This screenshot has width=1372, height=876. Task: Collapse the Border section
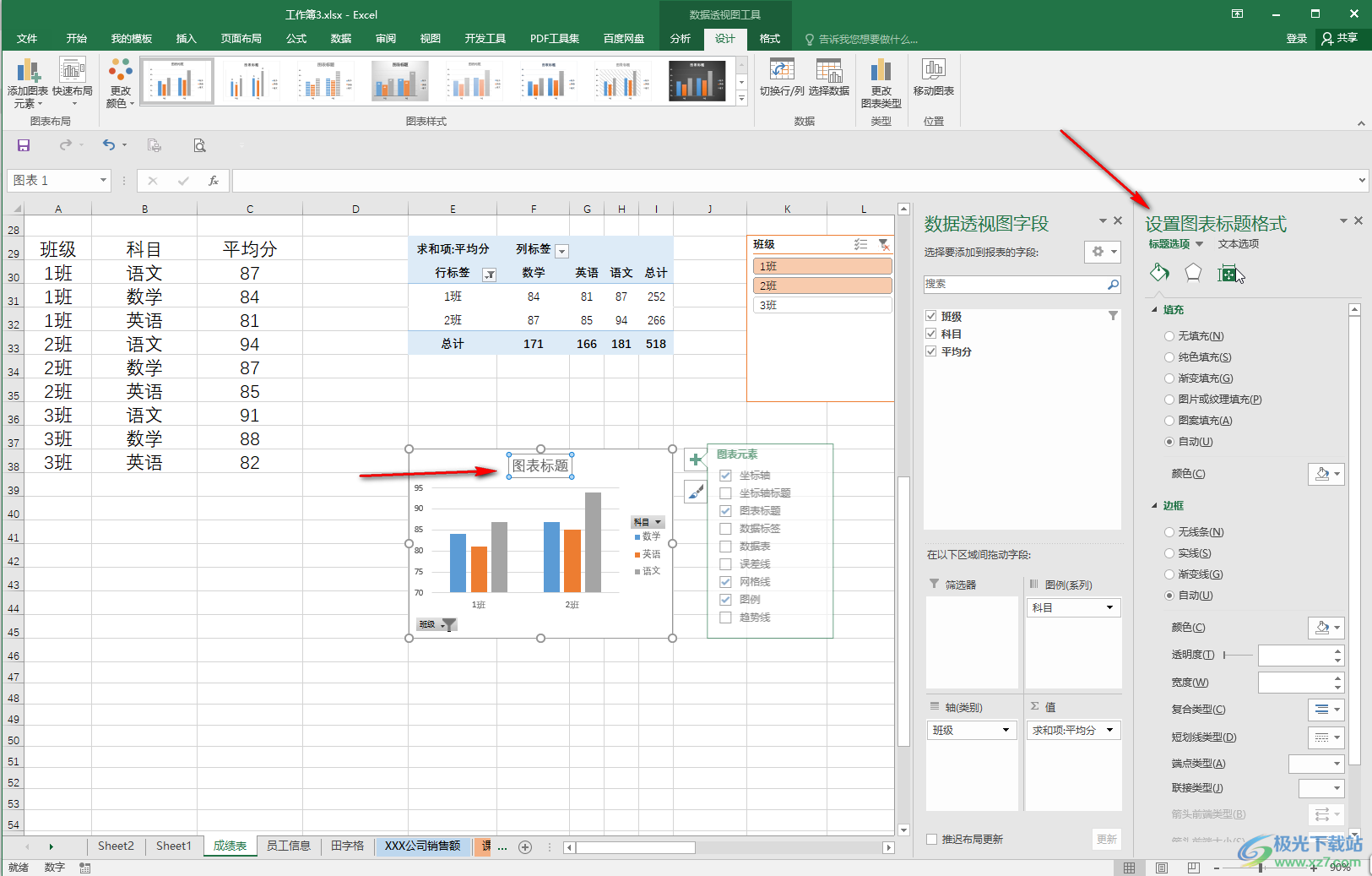coord(1155,505)
